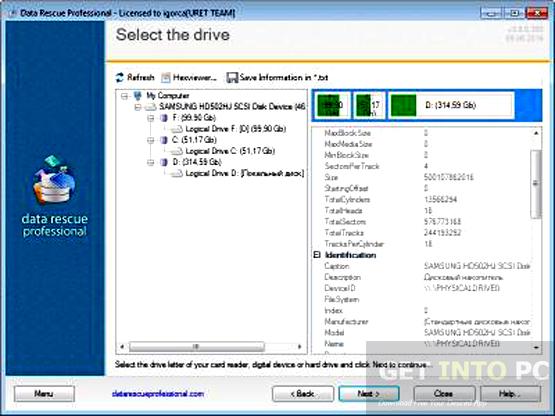Screen dimensions: 555x416
Task: Click the properties pane vertical scrollbar thumb
Action: tap(536, 183)
